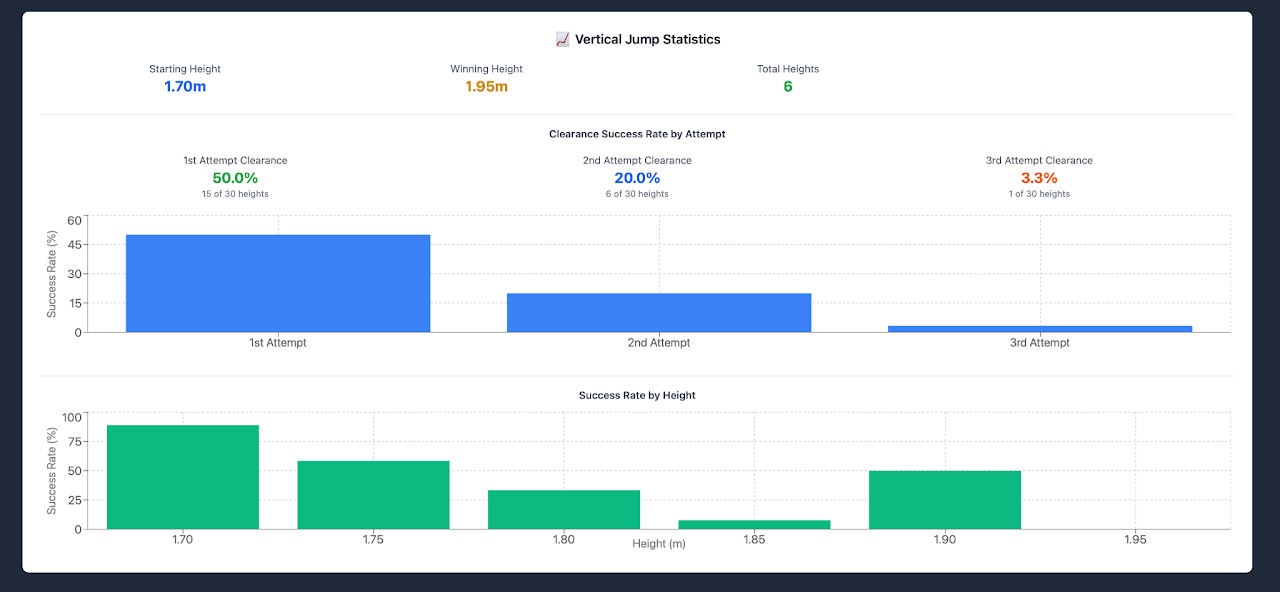Viewport: 1280px width, 592px height.
Task: Click the blue 1st Attempt bar
Action: coord(278,283)
